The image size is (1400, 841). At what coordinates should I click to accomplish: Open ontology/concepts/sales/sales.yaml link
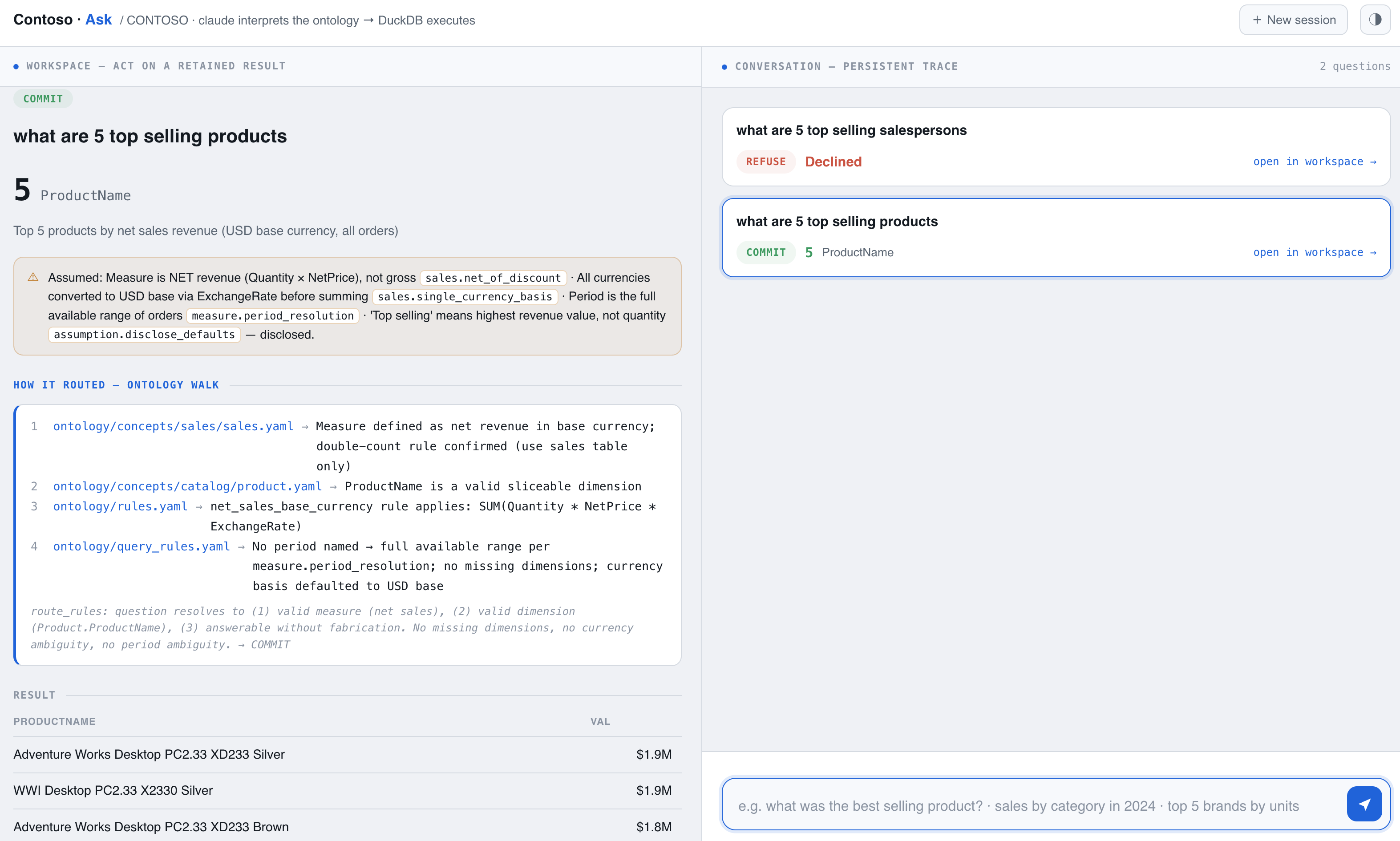point(174,426)
